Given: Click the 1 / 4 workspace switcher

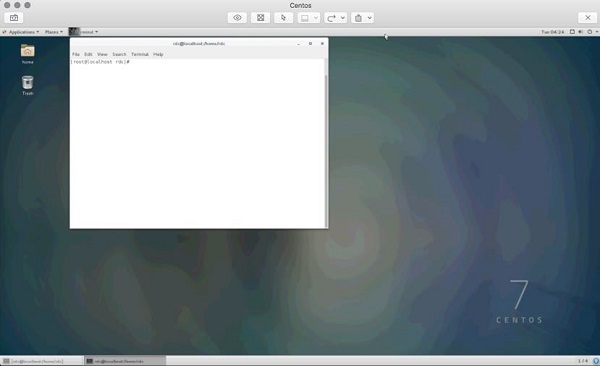Looking at the screenshot, I should (582, 361).
